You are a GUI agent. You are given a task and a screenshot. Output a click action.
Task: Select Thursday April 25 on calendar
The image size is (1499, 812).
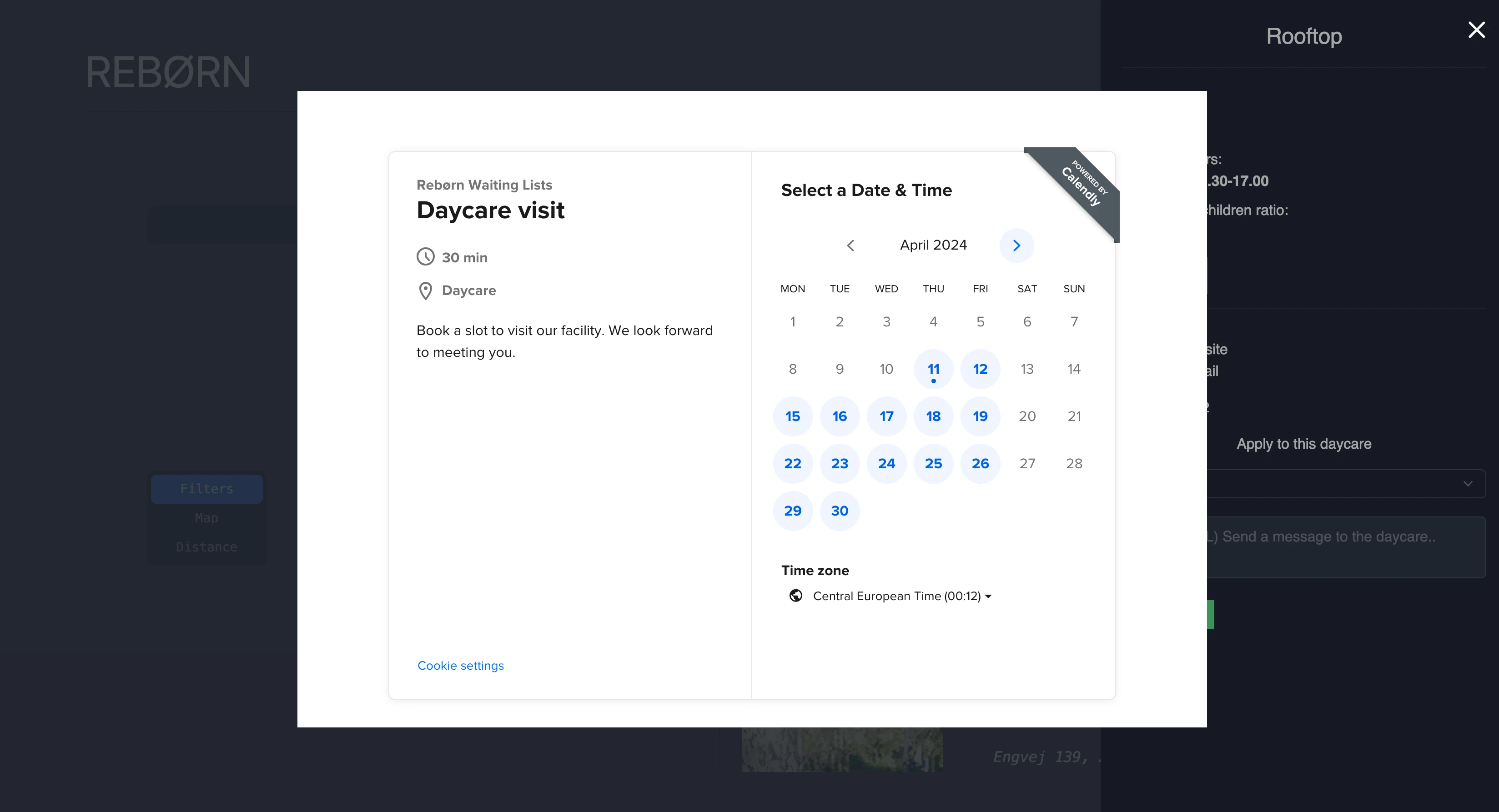932,463
